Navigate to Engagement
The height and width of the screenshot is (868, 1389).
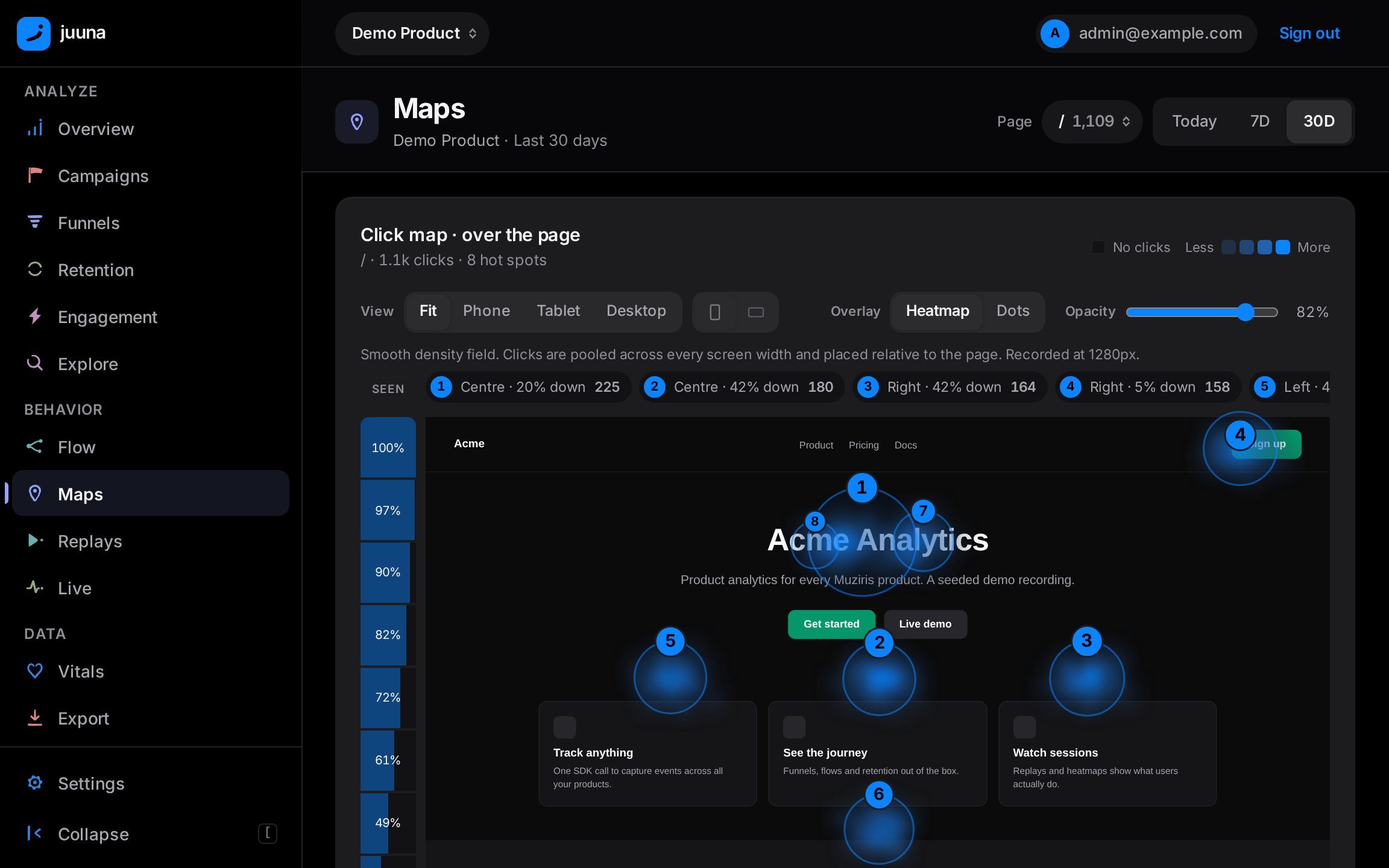coord(150,317)
